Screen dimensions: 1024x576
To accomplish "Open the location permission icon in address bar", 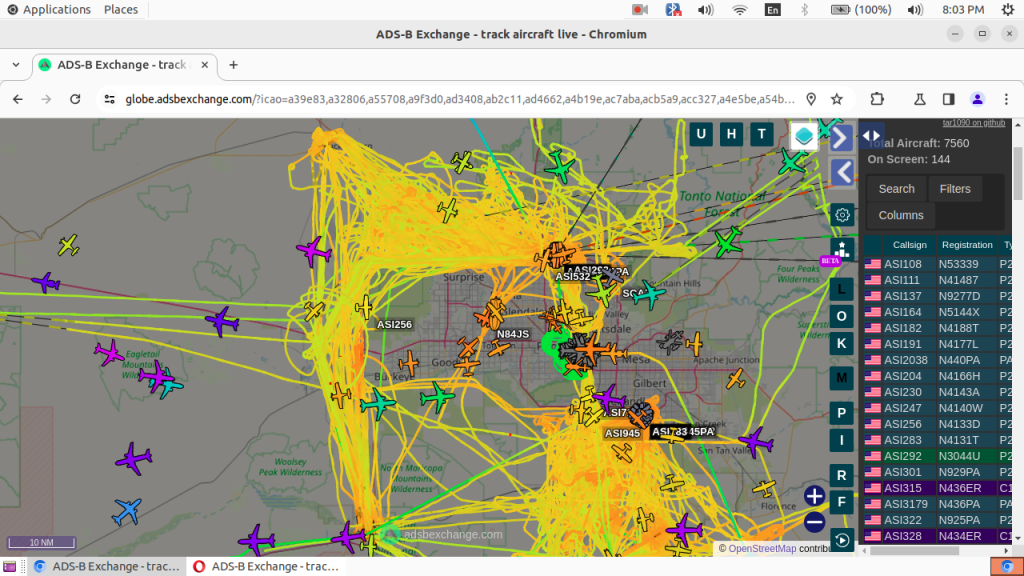I will click(x=811, y=99).
